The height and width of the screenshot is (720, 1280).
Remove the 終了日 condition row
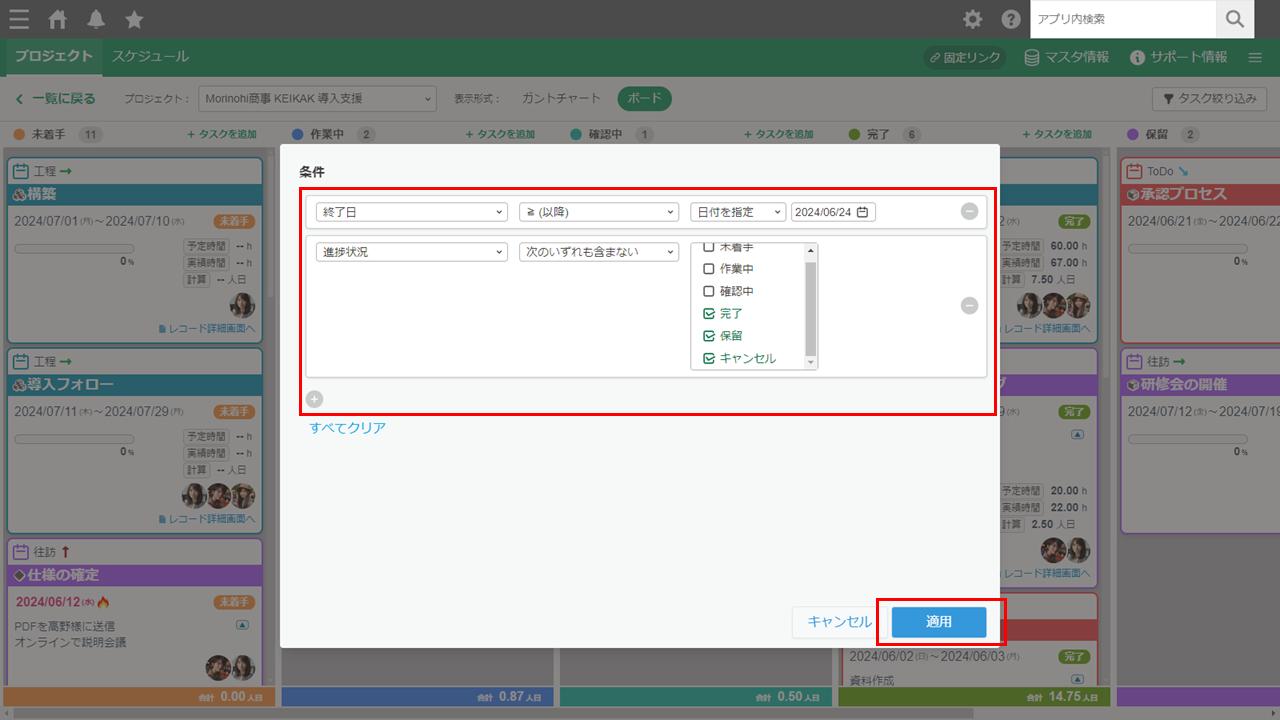[x=969, y=211]
